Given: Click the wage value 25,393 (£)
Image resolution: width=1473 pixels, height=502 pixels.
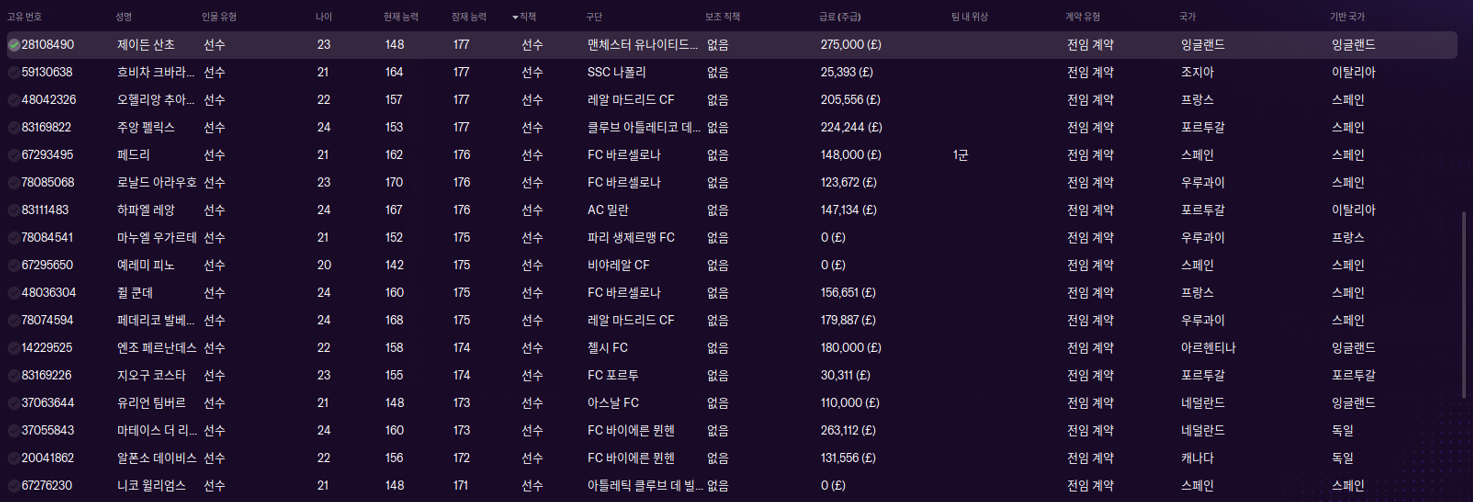Looking at the screenshot, I should point(847,72).
